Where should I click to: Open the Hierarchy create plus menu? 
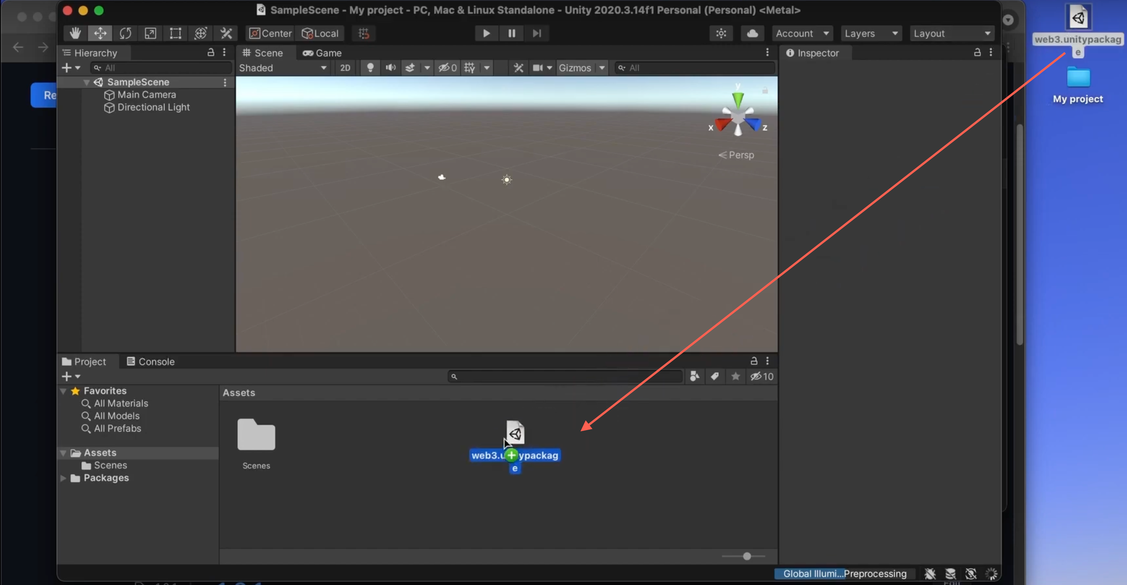coord(70,68)
